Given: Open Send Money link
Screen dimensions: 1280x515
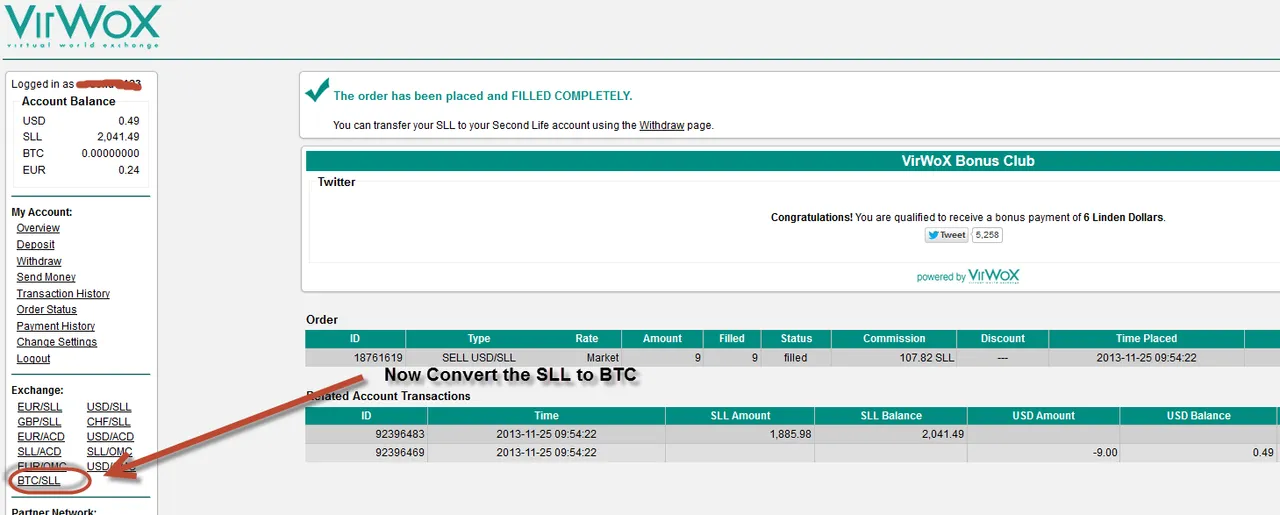Looking at the screenshot, I should click(x=46, y=277).
